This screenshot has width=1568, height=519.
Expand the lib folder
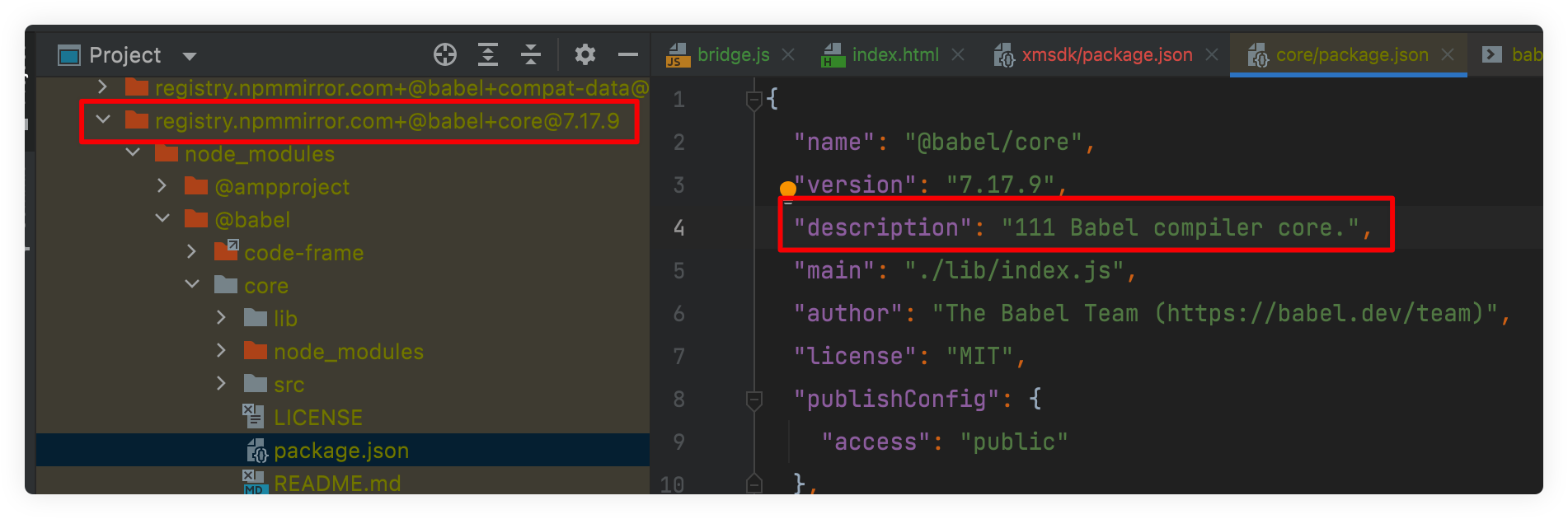point(222,317)
